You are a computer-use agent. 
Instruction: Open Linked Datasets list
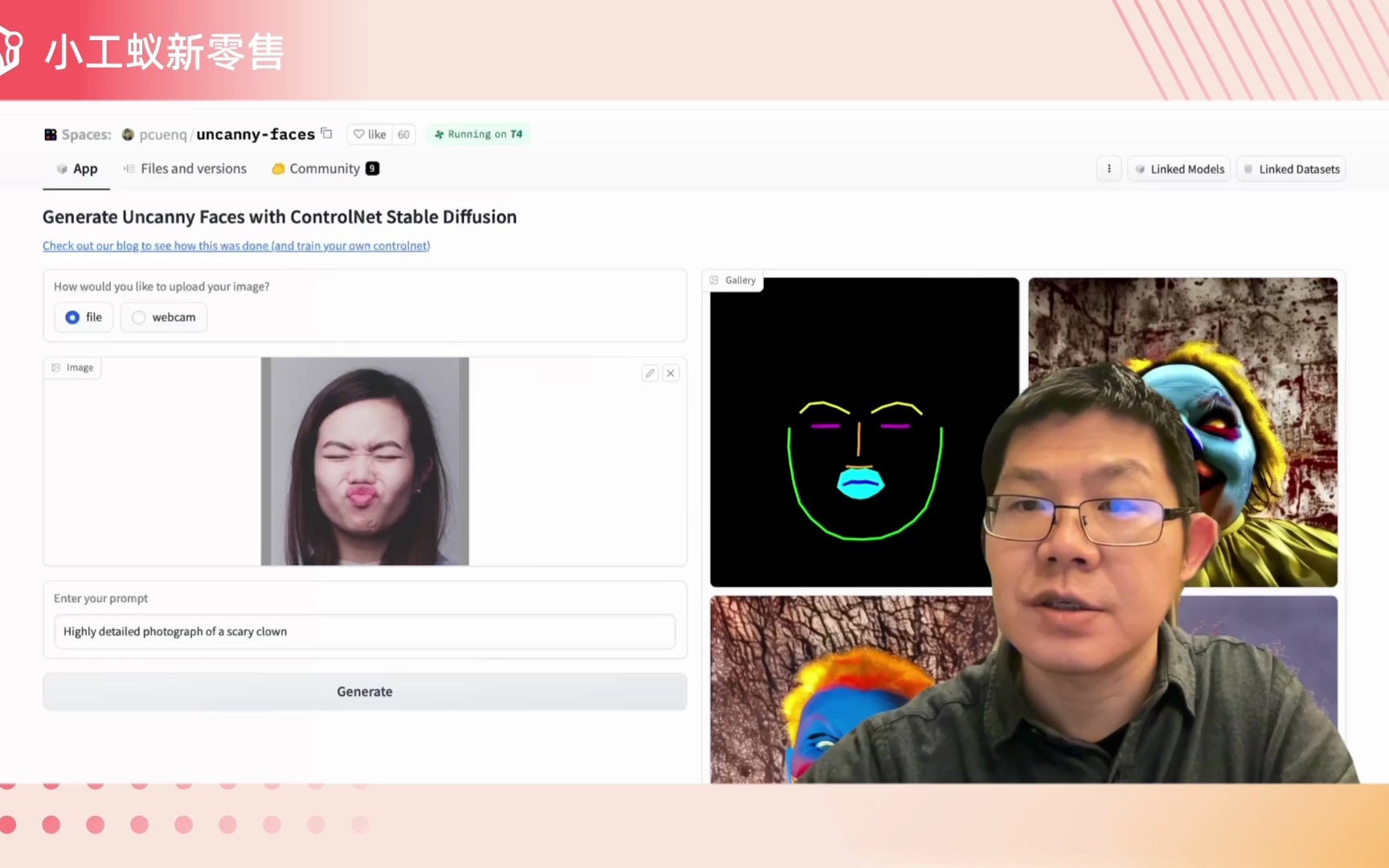coord(1291,169)
